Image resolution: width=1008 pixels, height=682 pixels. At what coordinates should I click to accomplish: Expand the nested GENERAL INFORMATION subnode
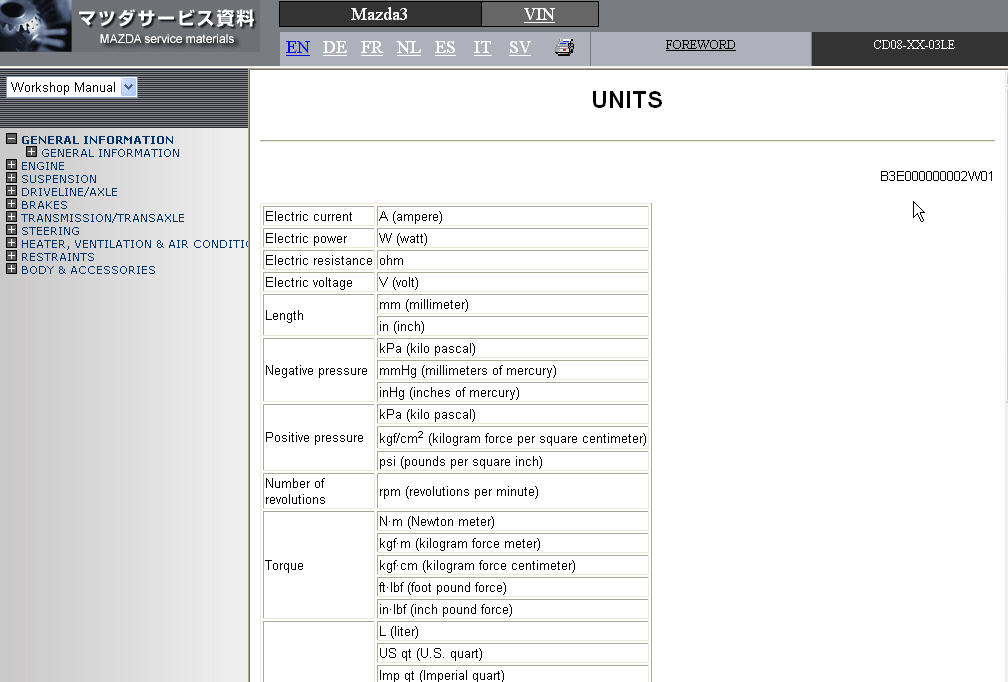coord(32,152)
